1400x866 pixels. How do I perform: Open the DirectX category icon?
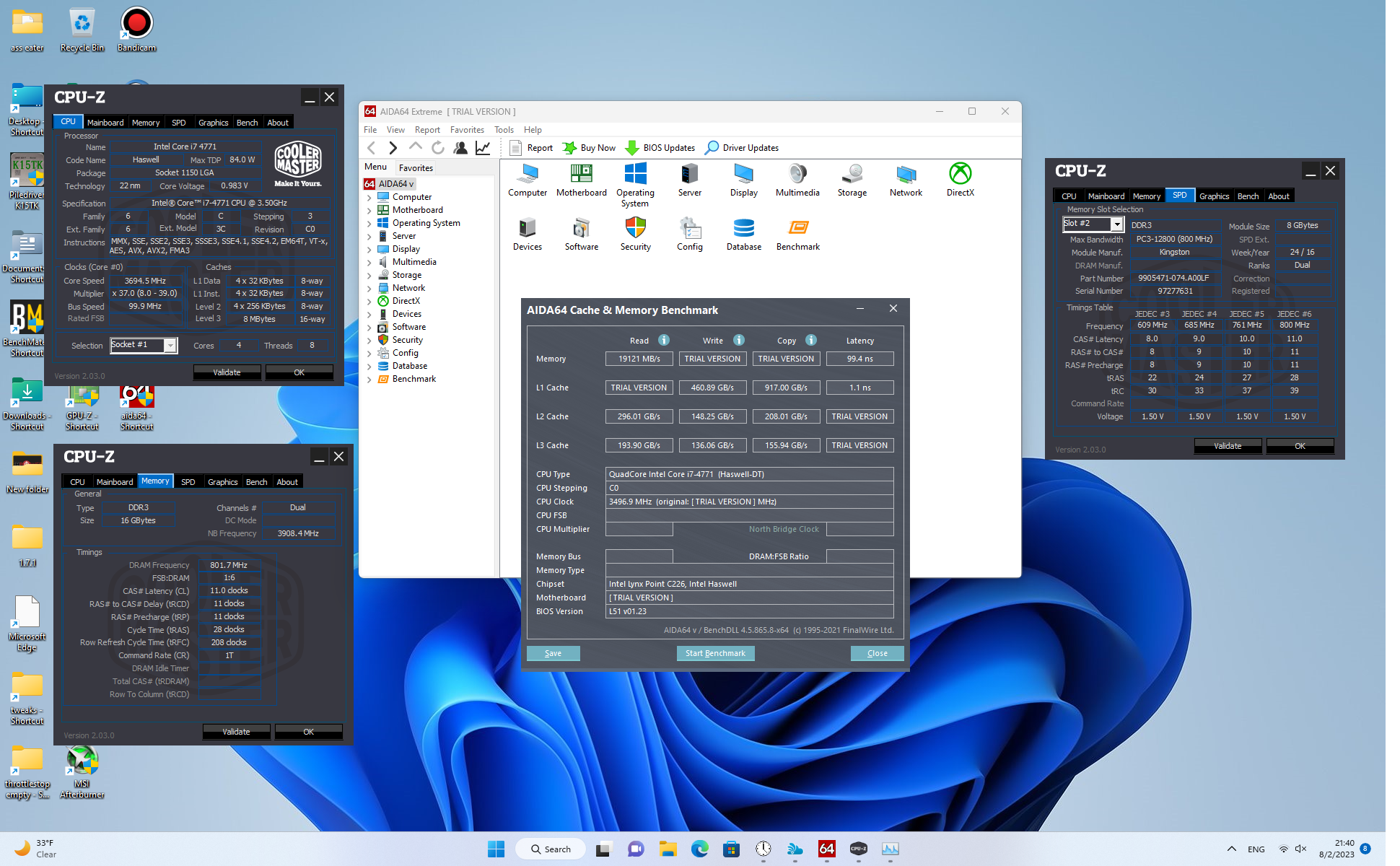pos(961,180)
